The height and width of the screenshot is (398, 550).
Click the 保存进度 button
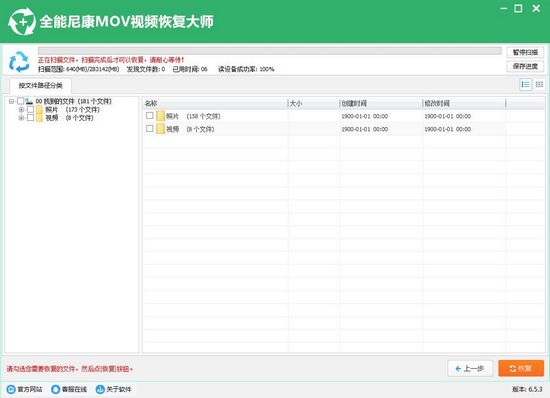click(525, 66)
